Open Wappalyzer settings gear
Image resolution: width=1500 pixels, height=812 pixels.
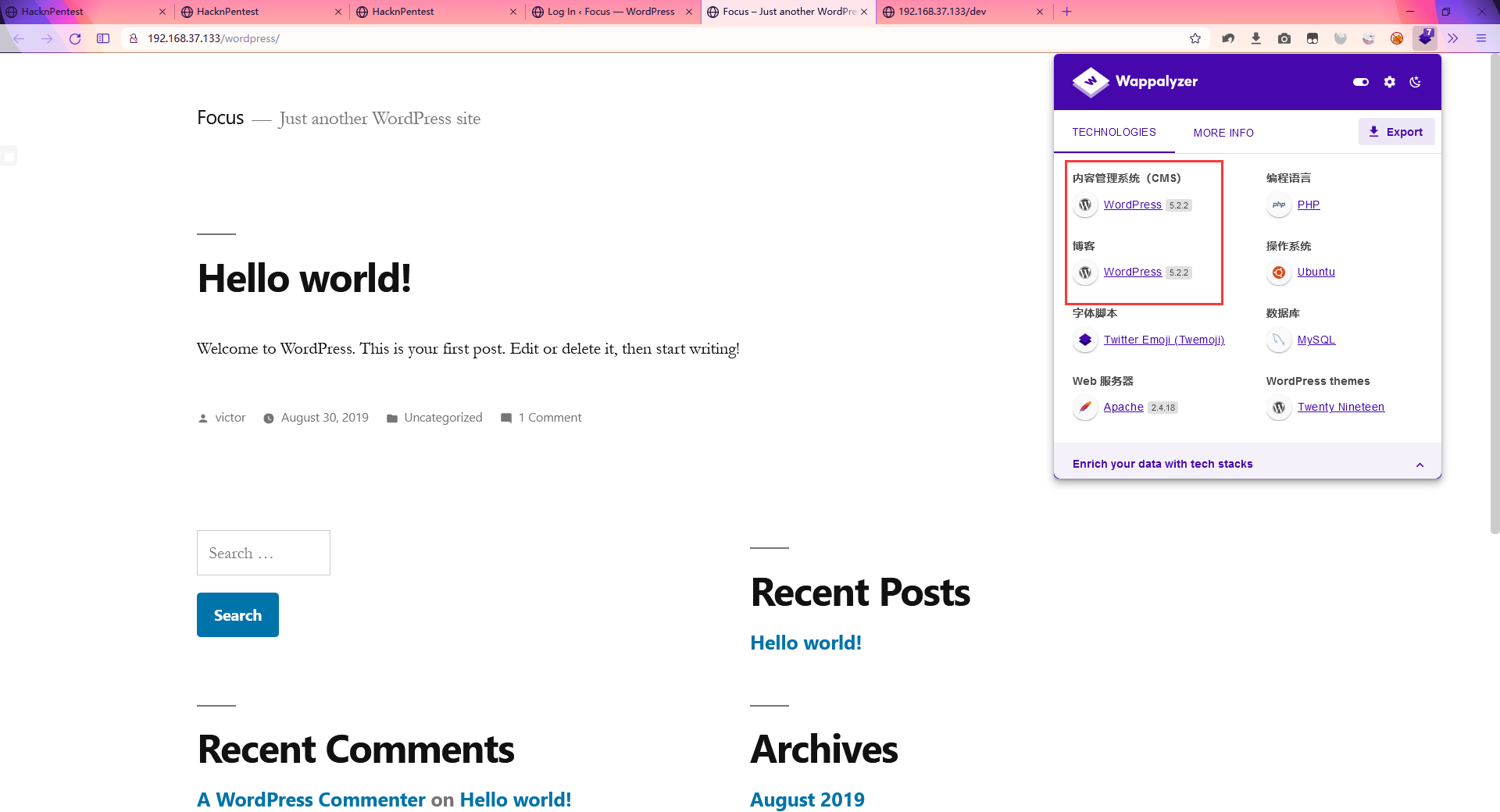tap(1389, 81)
